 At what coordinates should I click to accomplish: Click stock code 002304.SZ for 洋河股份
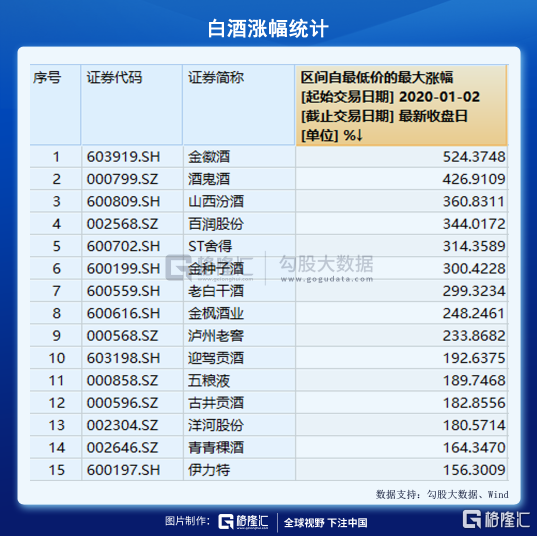[x=122, y=425]
